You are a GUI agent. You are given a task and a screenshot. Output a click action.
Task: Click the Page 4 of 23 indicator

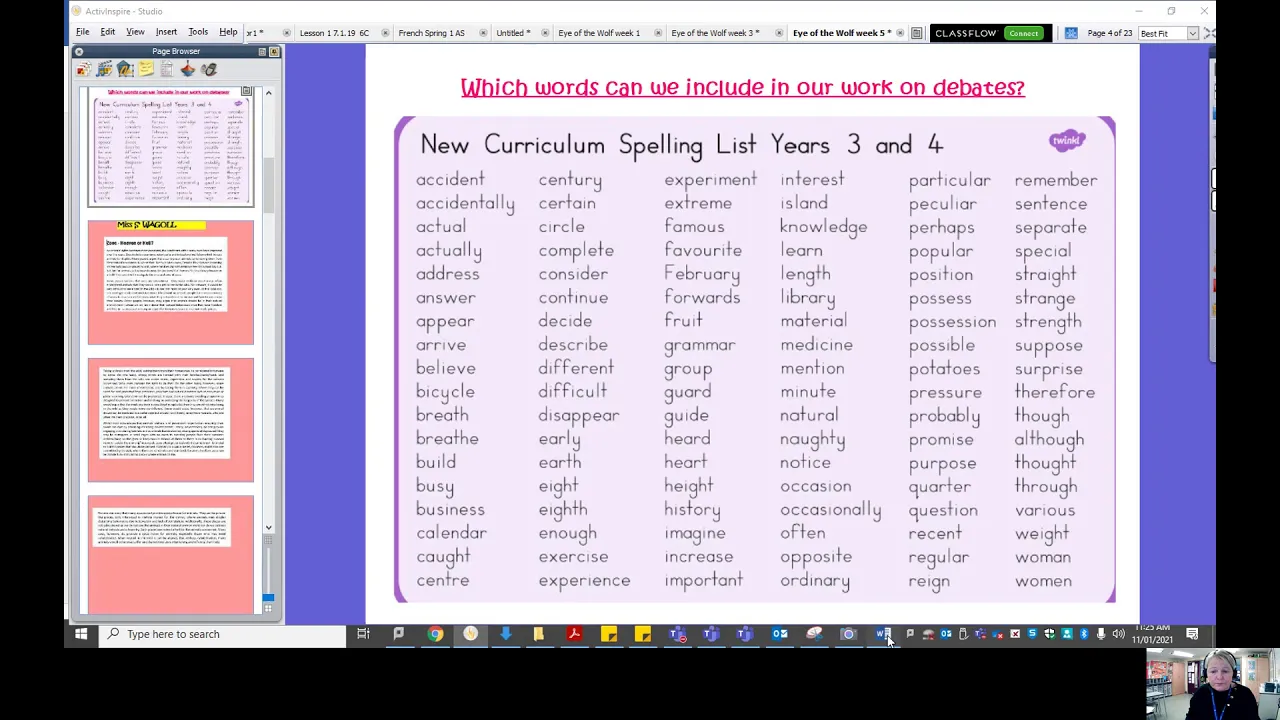pos(1109,33)
